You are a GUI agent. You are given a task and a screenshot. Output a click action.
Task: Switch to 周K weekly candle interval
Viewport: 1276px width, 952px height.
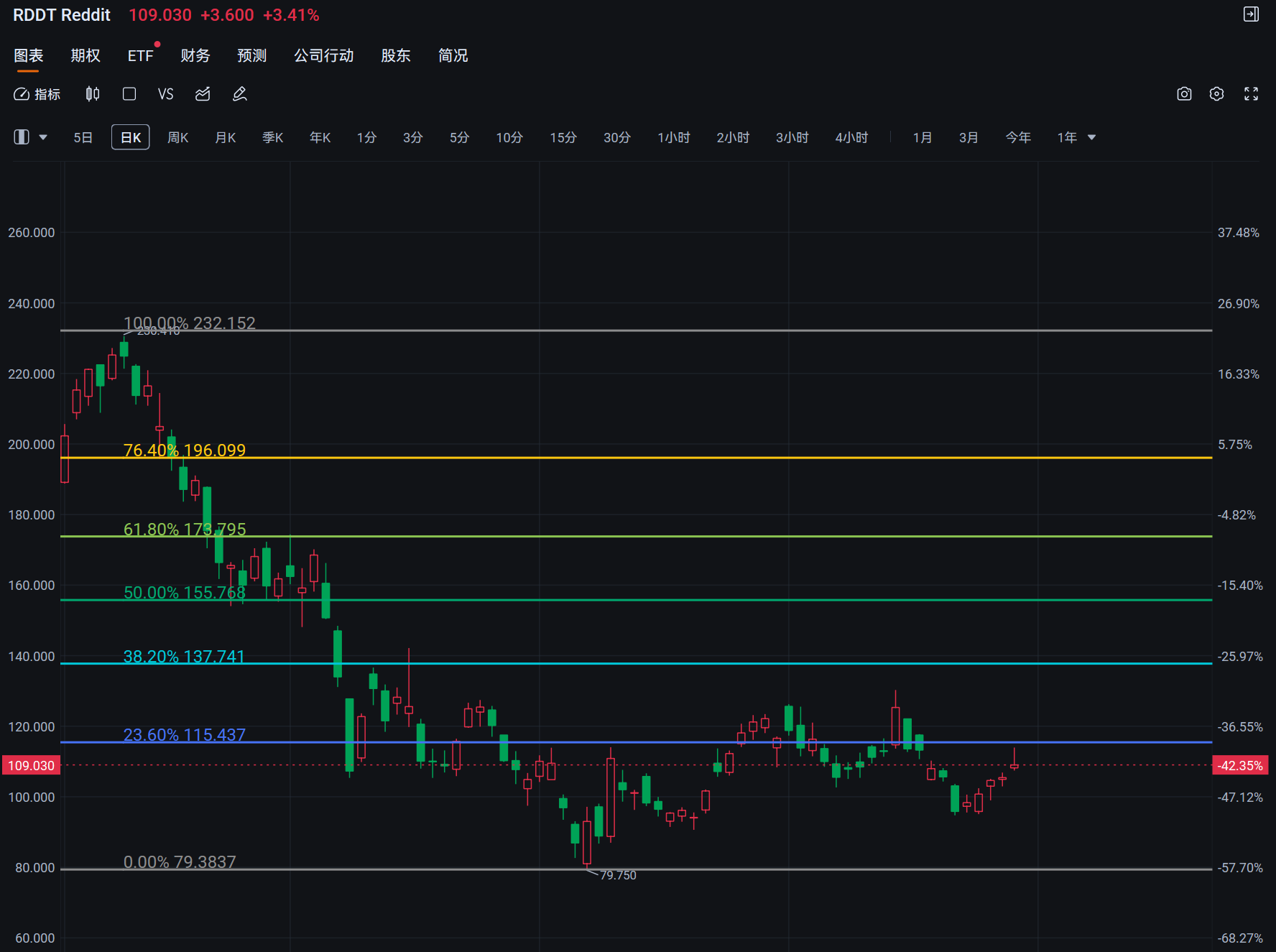(177, 137)
